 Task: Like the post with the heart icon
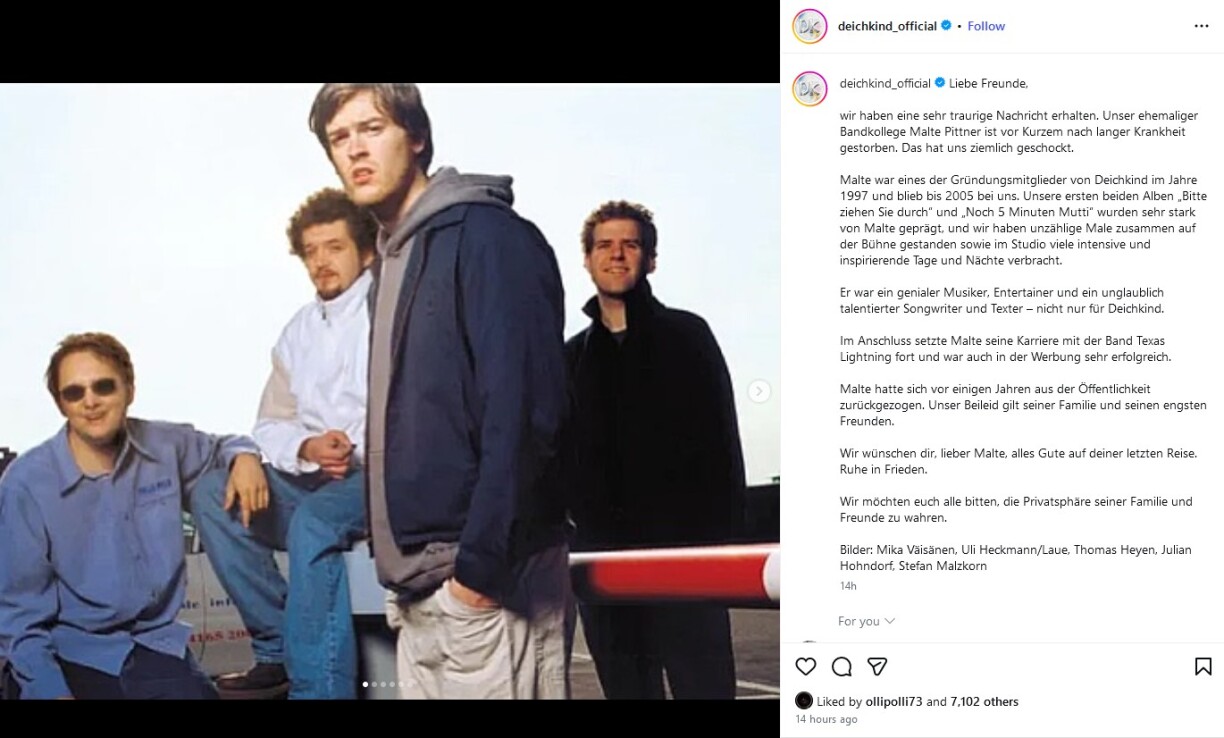coord(805,666)
